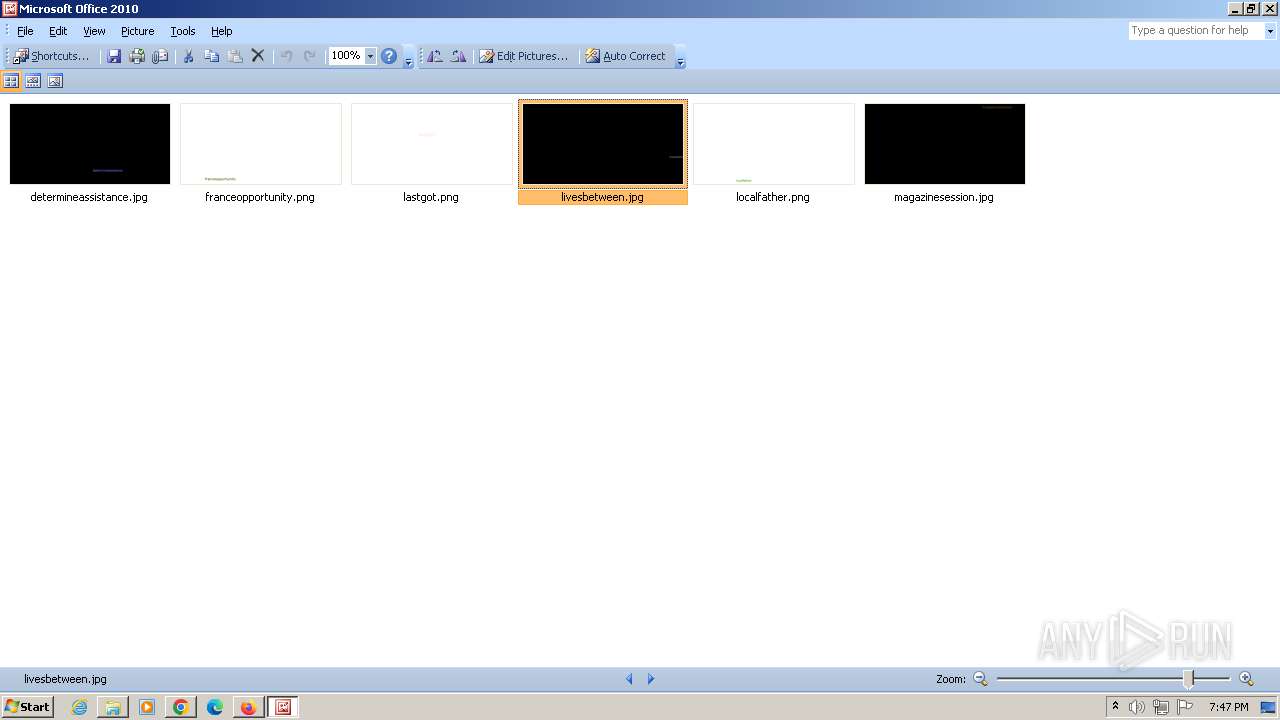This screenshot has width=1280, height=720.
Task: Launch Internet Explorer from taskbar
Action: click(x=80, y=707)
